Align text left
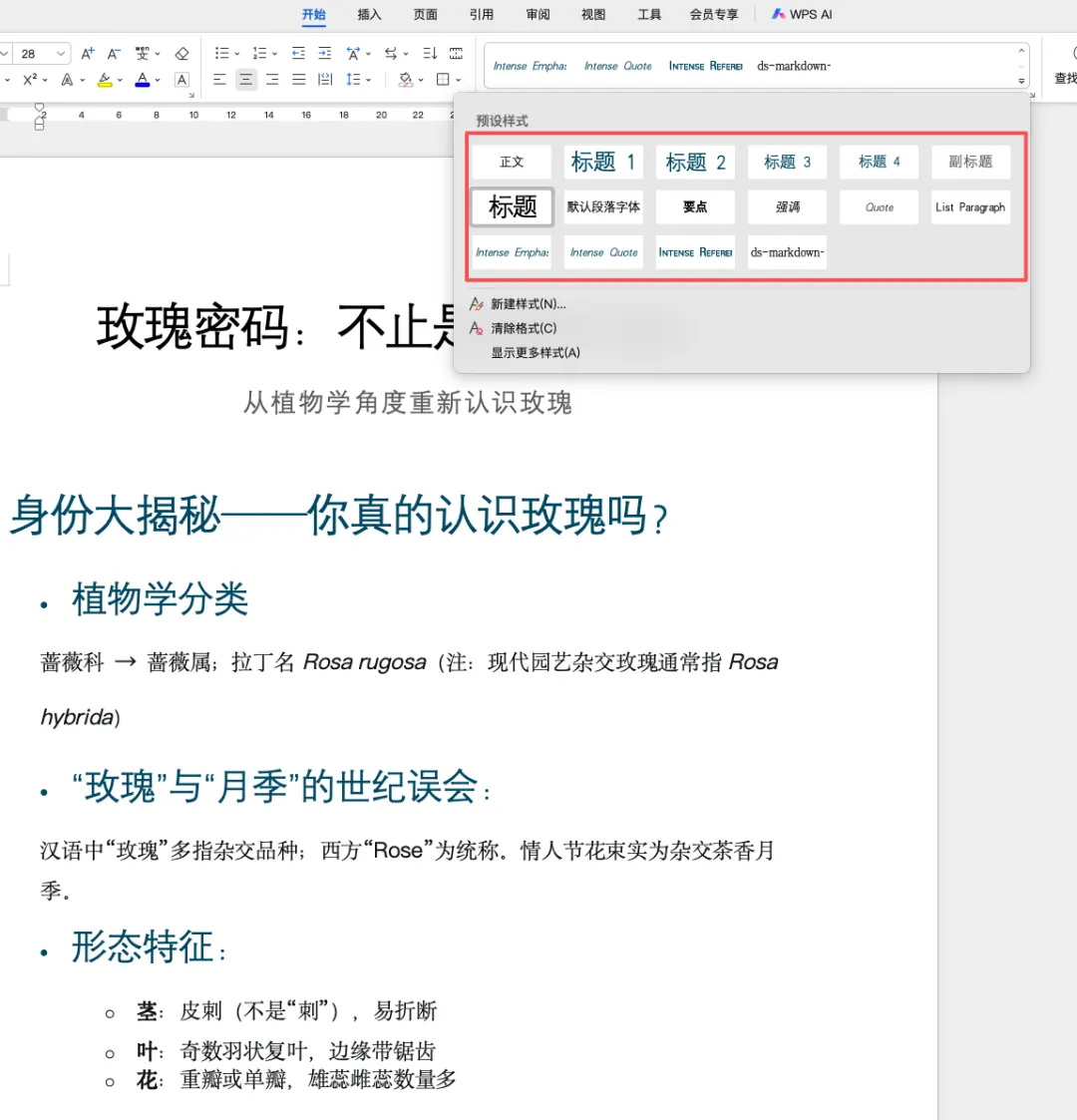The image size is (1077, 1120). coord(219,79)
